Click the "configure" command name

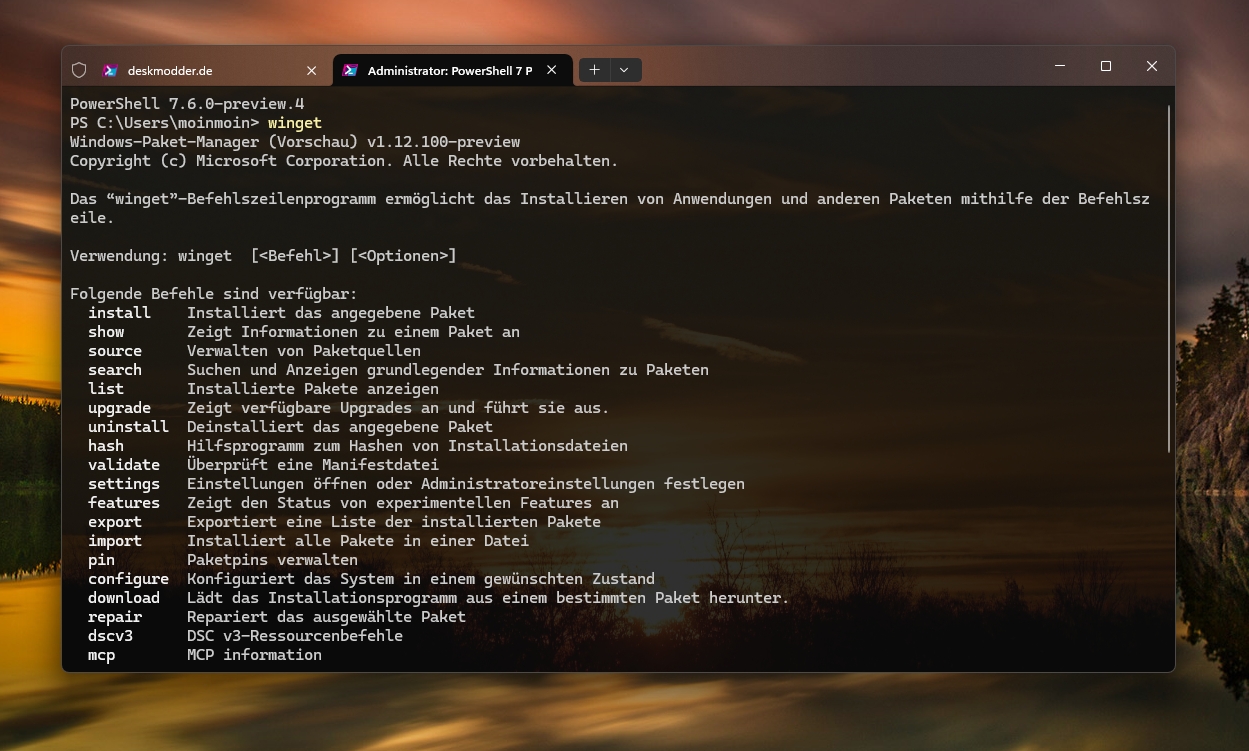click(x=128, y=579)
